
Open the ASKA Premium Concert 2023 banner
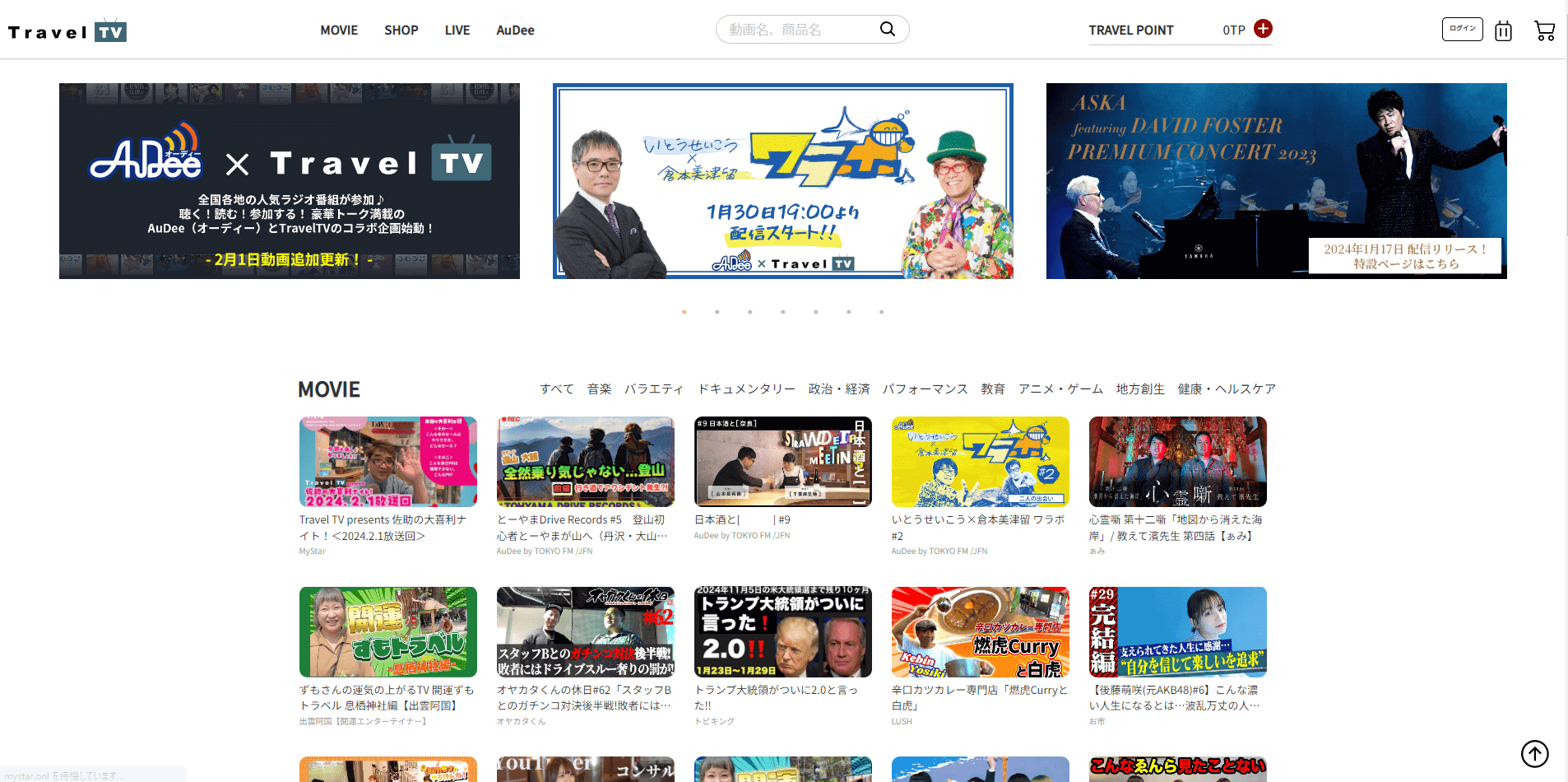(x=1277, y=181)
